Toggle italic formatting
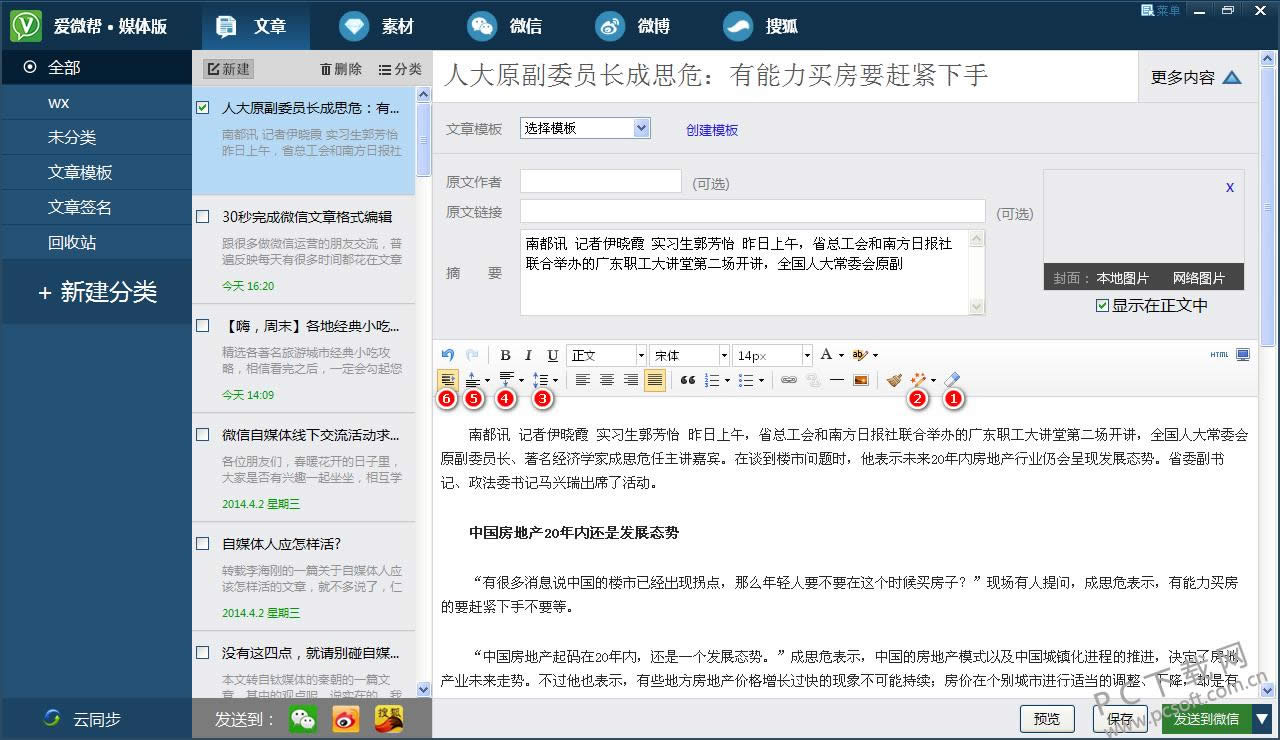 [x=529, y=355]
